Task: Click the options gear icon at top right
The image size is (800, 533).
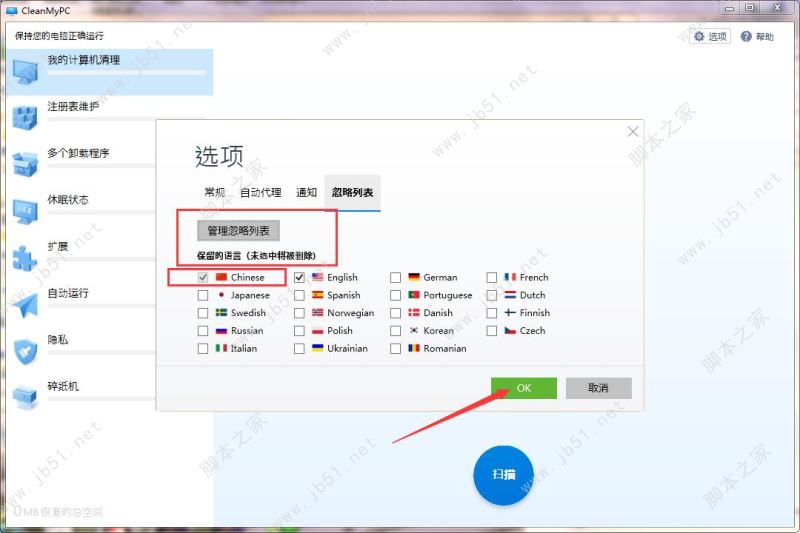Action: click(x=699, y=36)
